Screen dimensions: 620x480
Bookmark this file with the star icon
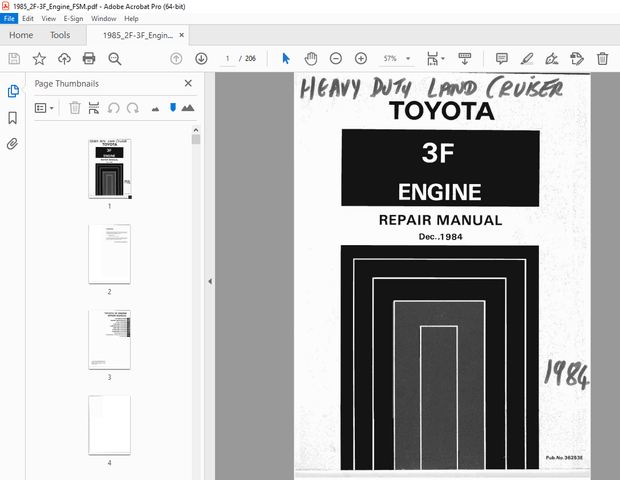pos(39,59)
